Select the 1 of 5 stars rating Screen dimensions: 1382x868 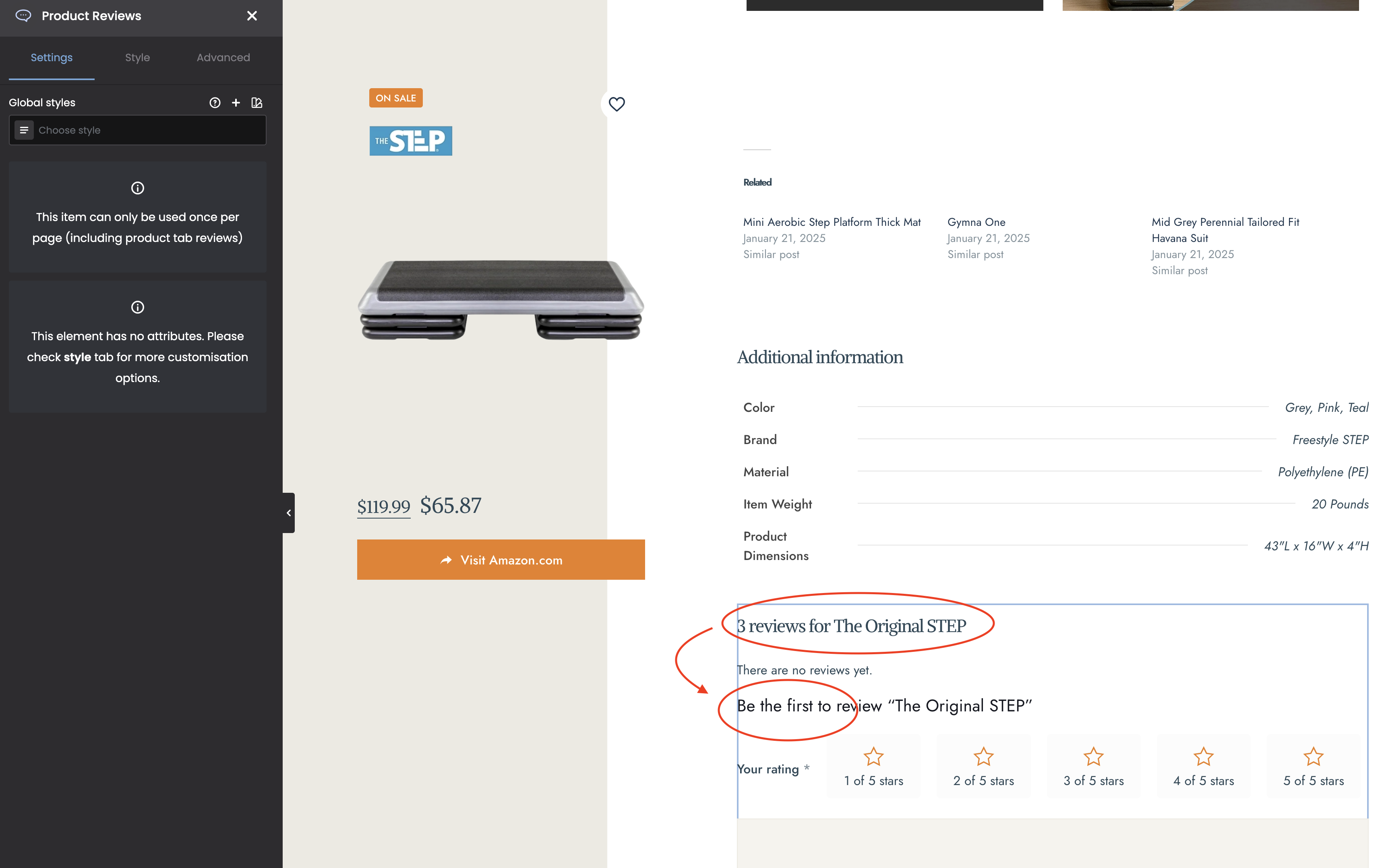[x=873, y=767]
